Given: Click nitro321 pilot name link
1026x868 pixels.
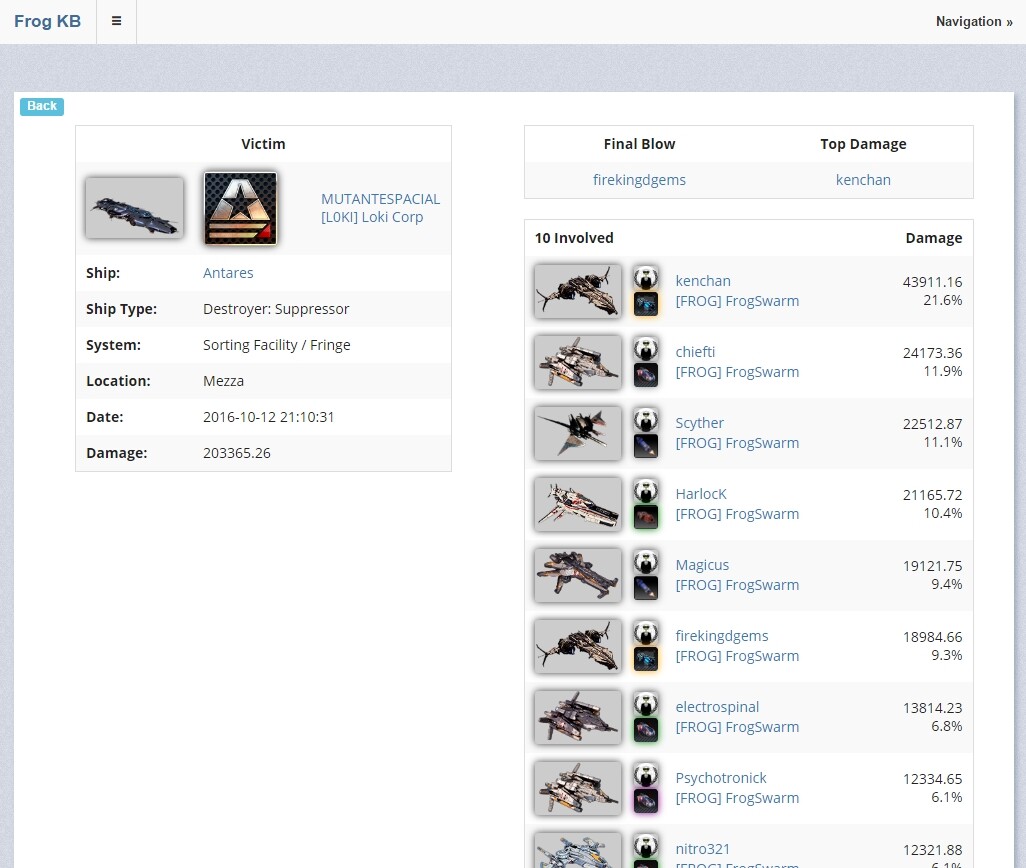Looking at the screenshot, I should click(x=703, y=849).
